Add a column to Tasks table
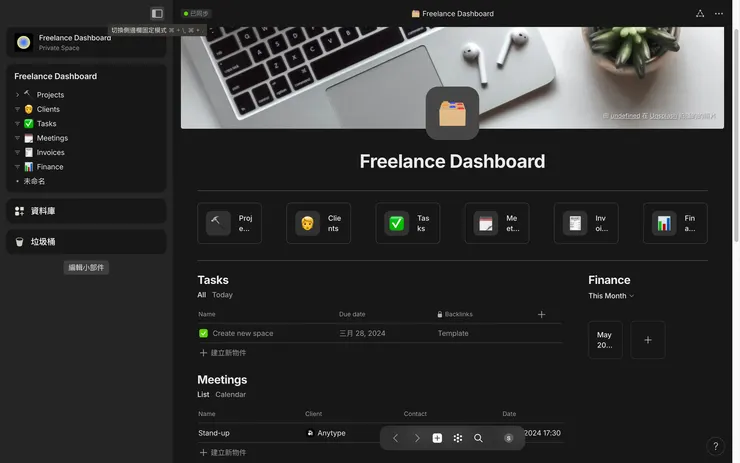740x463 pixels. [541, 314]
